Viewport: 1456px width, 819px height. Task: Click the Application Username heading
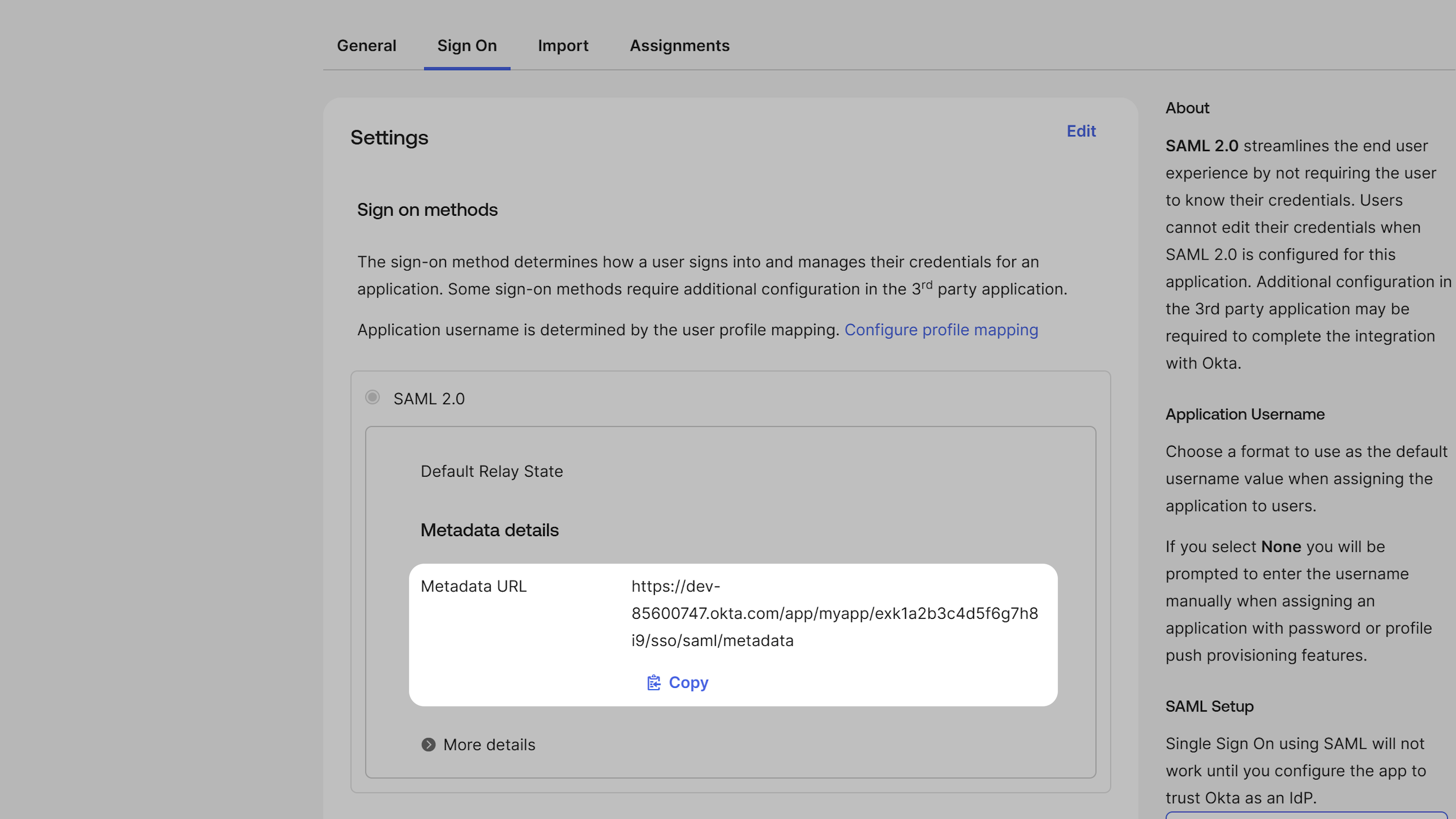(x=1244, y=414)
